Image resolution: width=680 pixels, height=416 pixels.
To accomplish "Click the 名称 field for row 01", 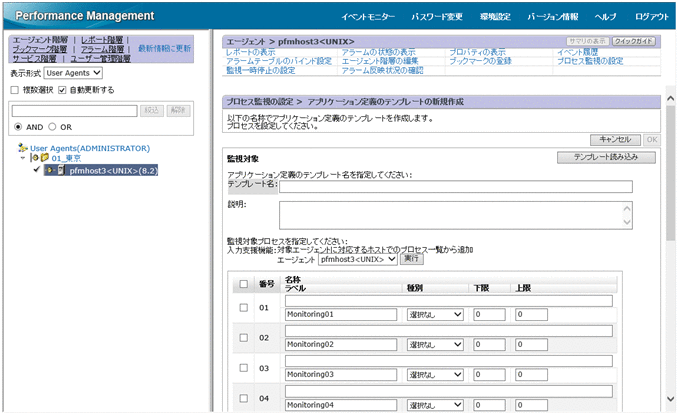I will tap(449, 301).
